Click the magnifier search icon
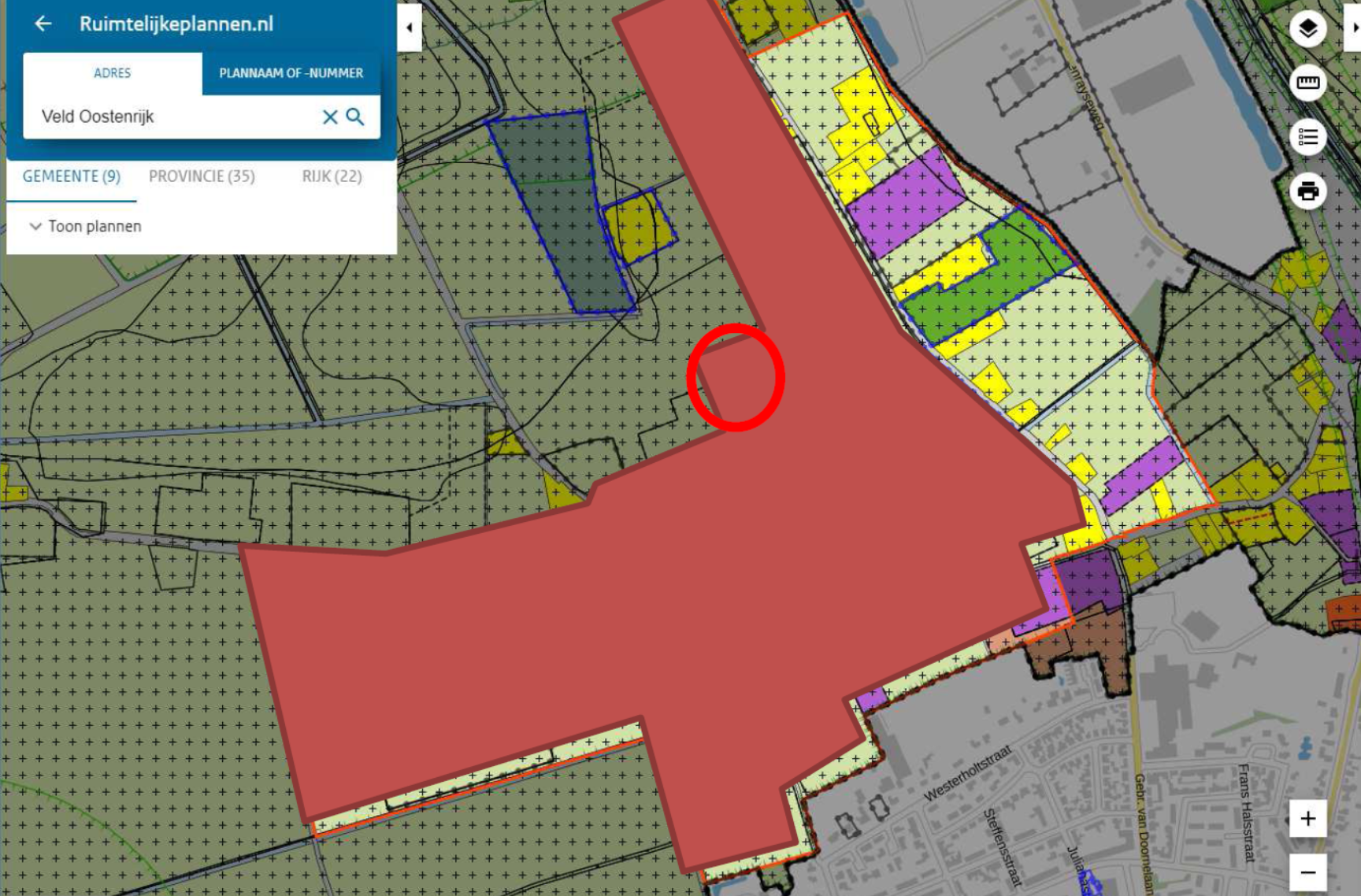Viewport: 1361px width, 896px height. click(355, 117)
